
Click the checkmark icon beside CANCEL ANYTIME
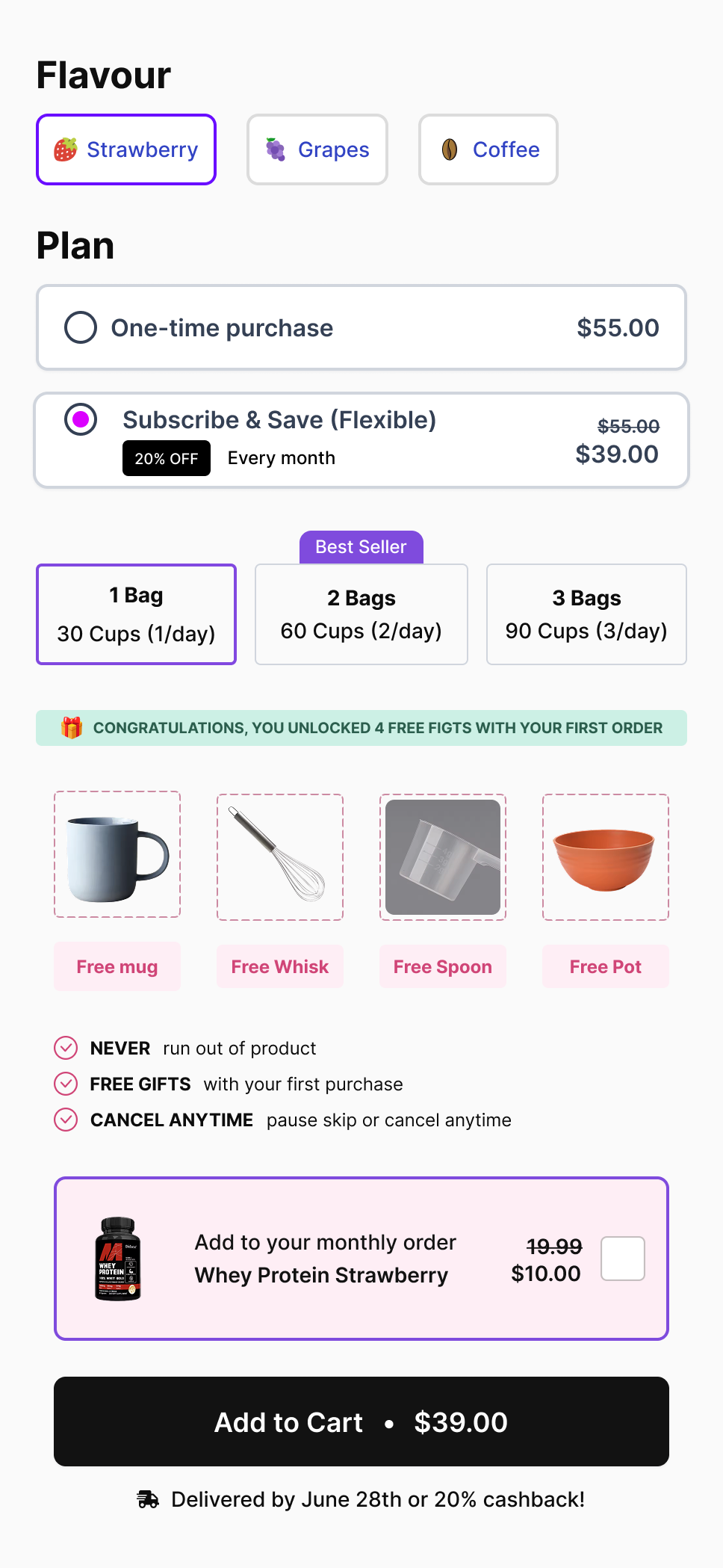pyautogui.click(x=66, y=1120)
